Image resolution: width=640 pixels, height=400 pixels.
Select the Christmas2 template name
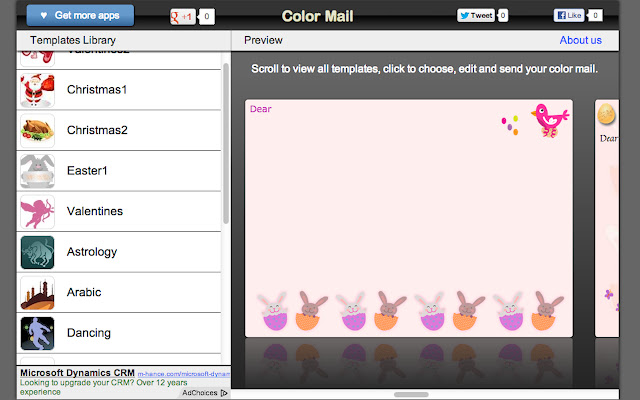click(97, 130)
